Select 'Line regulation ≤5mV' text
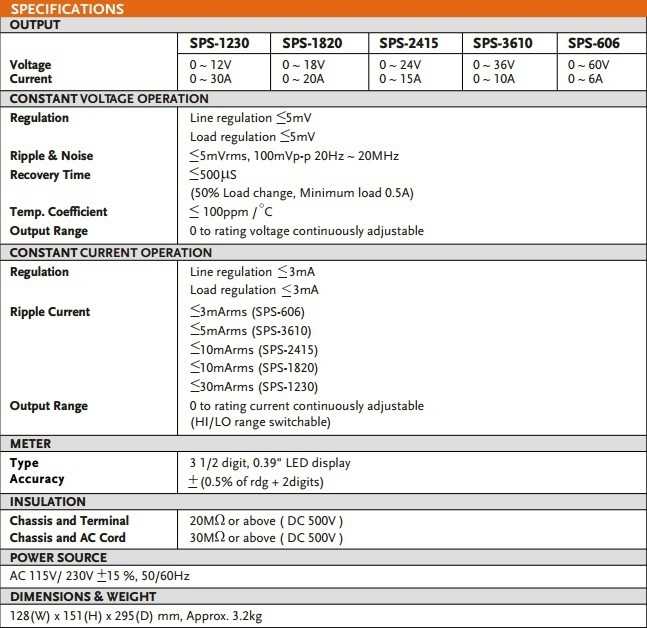This screenshot has height=628, width=647. (250, 118)
